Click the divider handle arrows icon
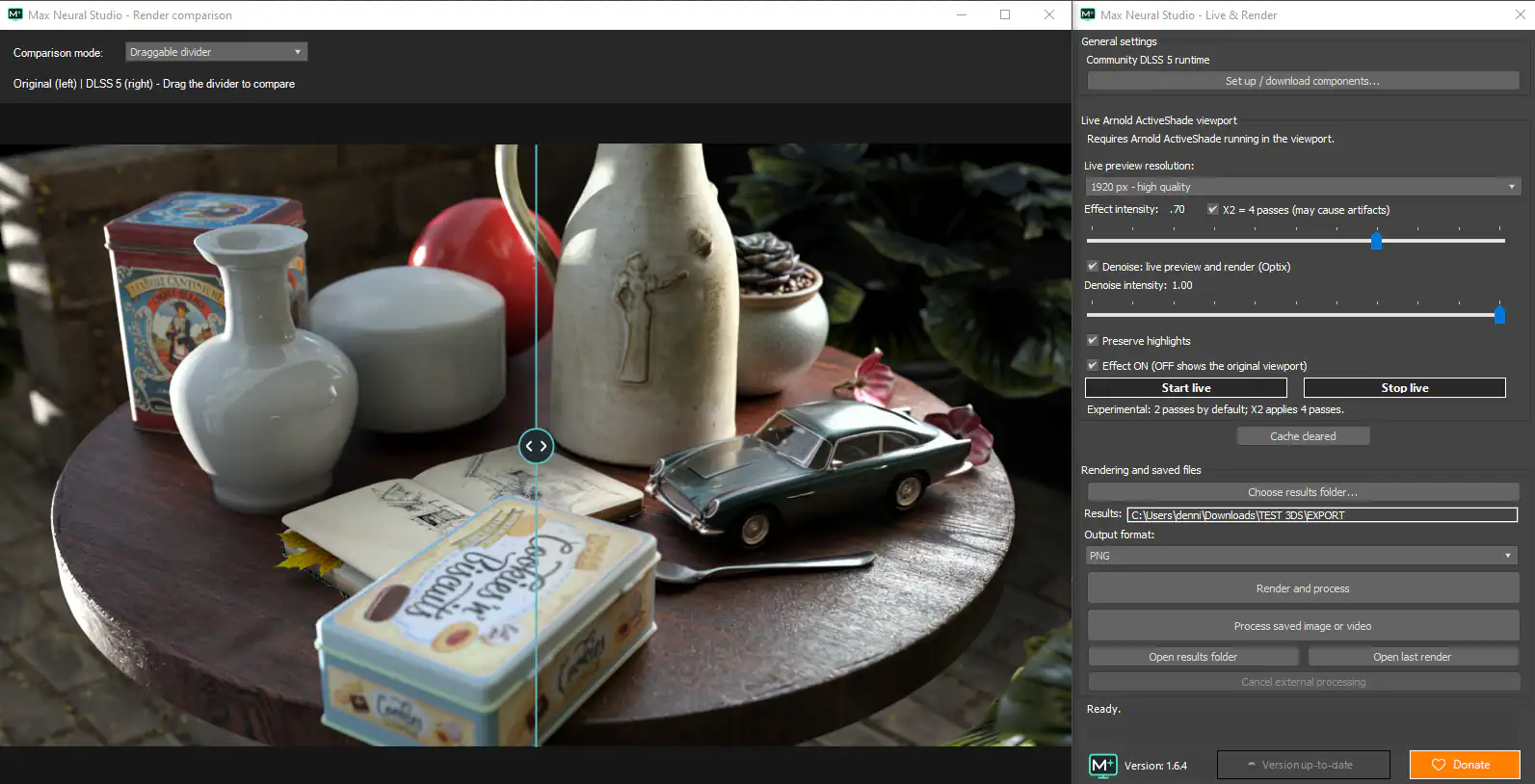The height and width of the screenshot is (784, 1535). [x=536, y=446]
